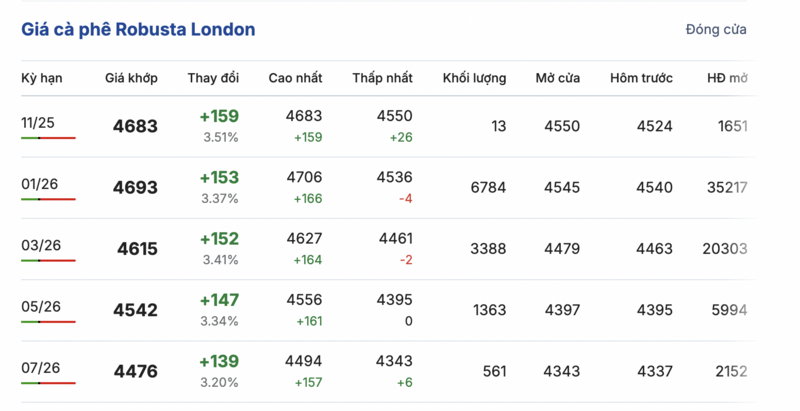Click the "Đóng cửa" market status label
Viewport: 800px width, 411px height.
(716, 30)
